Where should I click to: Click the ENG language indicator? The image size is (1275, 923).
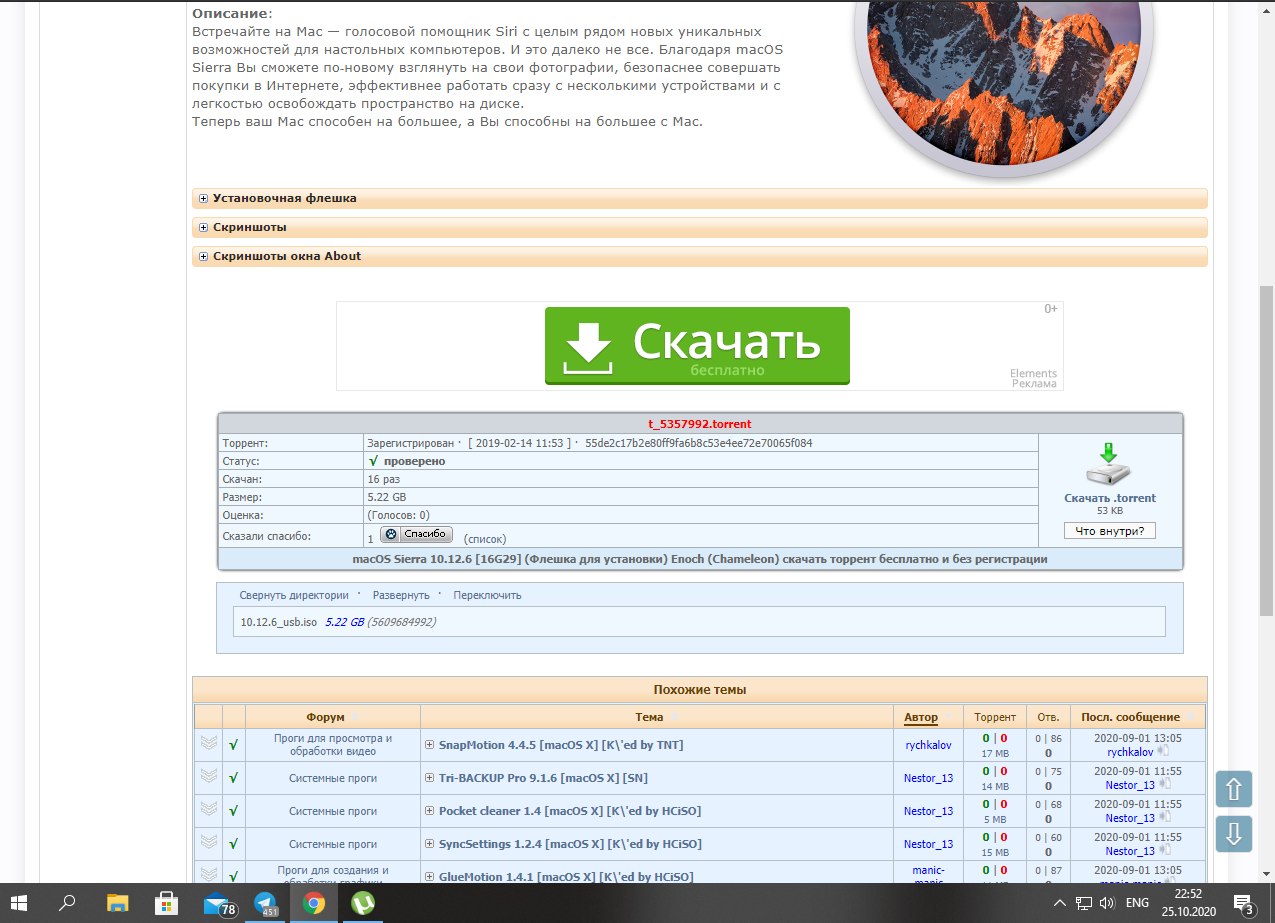coord(1137,903)
